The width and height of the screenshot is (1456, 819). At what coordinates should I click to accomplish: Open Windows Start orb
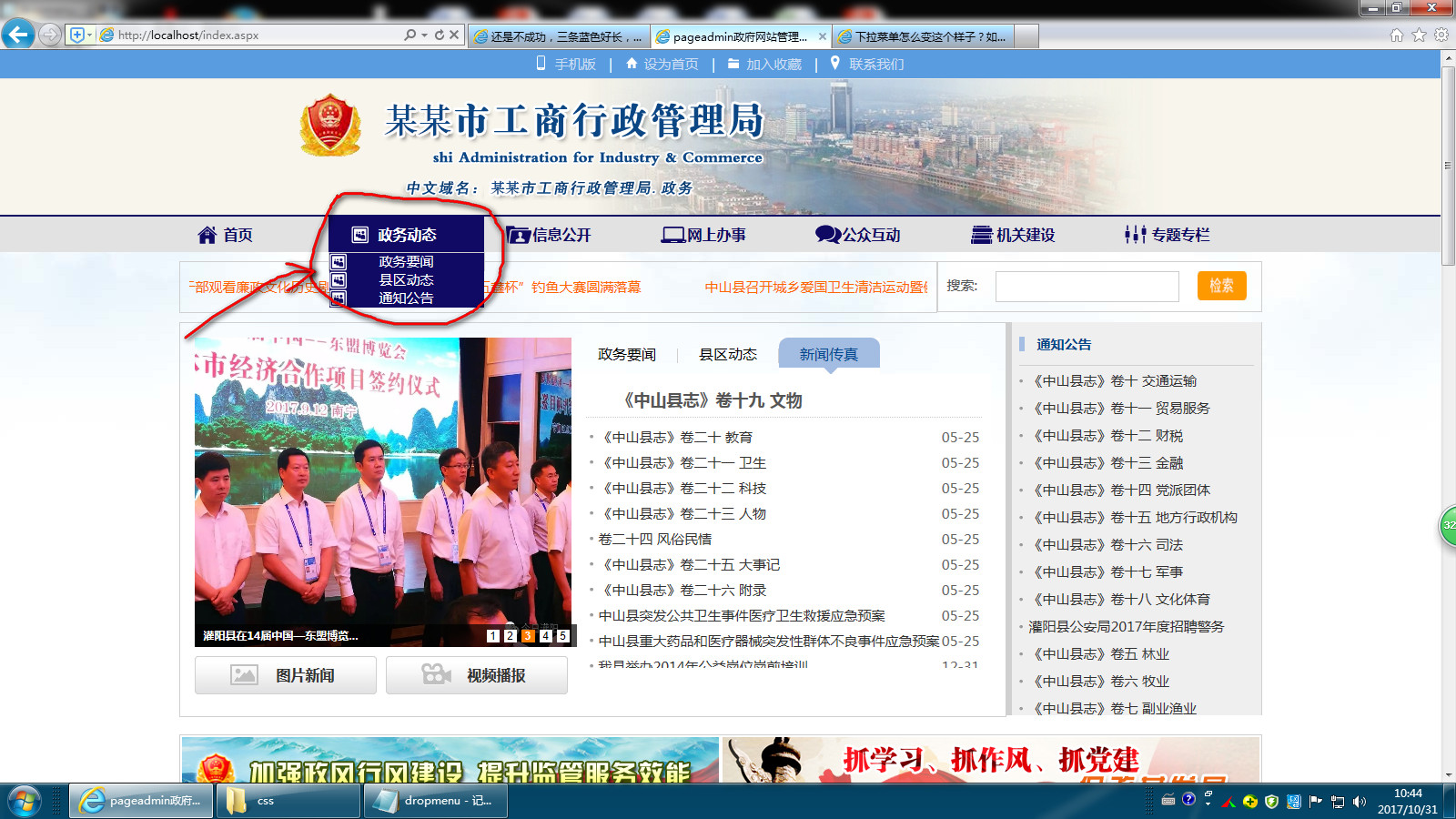[x=25, y=801]
